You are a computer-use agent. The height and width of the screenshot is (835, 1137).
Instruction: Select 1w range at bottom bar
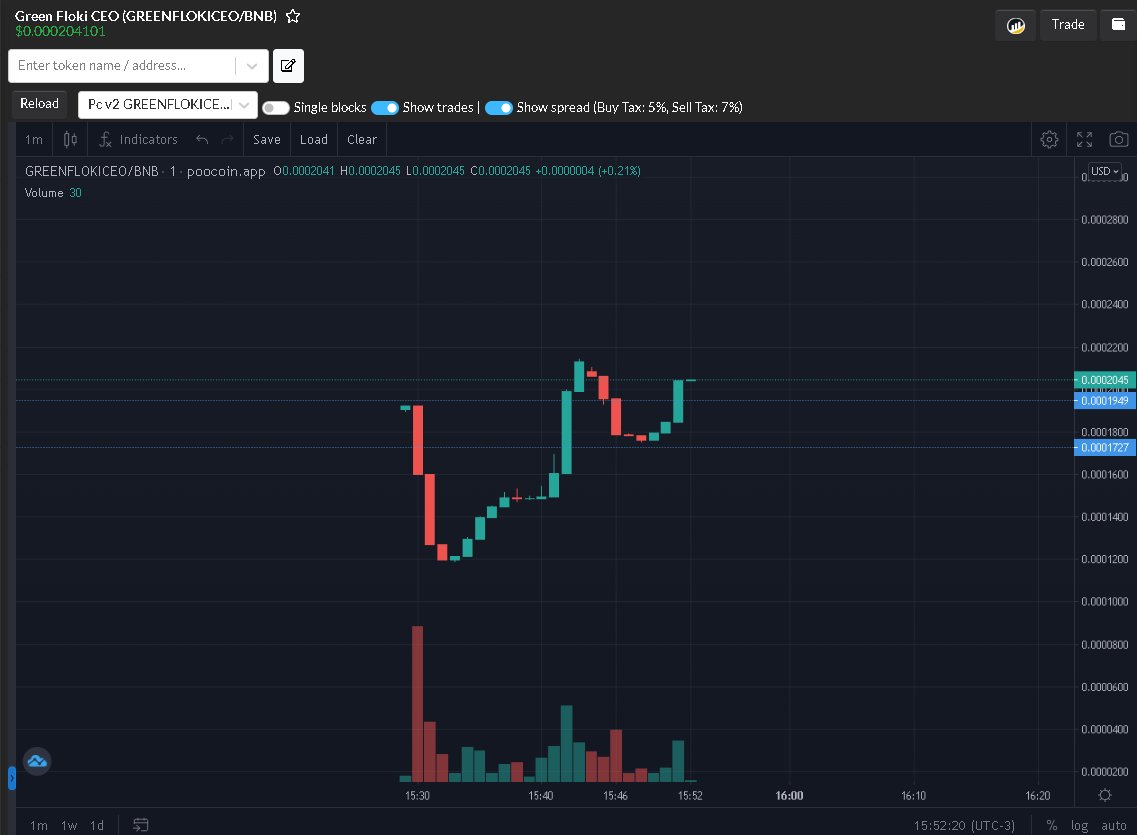click(x=69, y=826)
